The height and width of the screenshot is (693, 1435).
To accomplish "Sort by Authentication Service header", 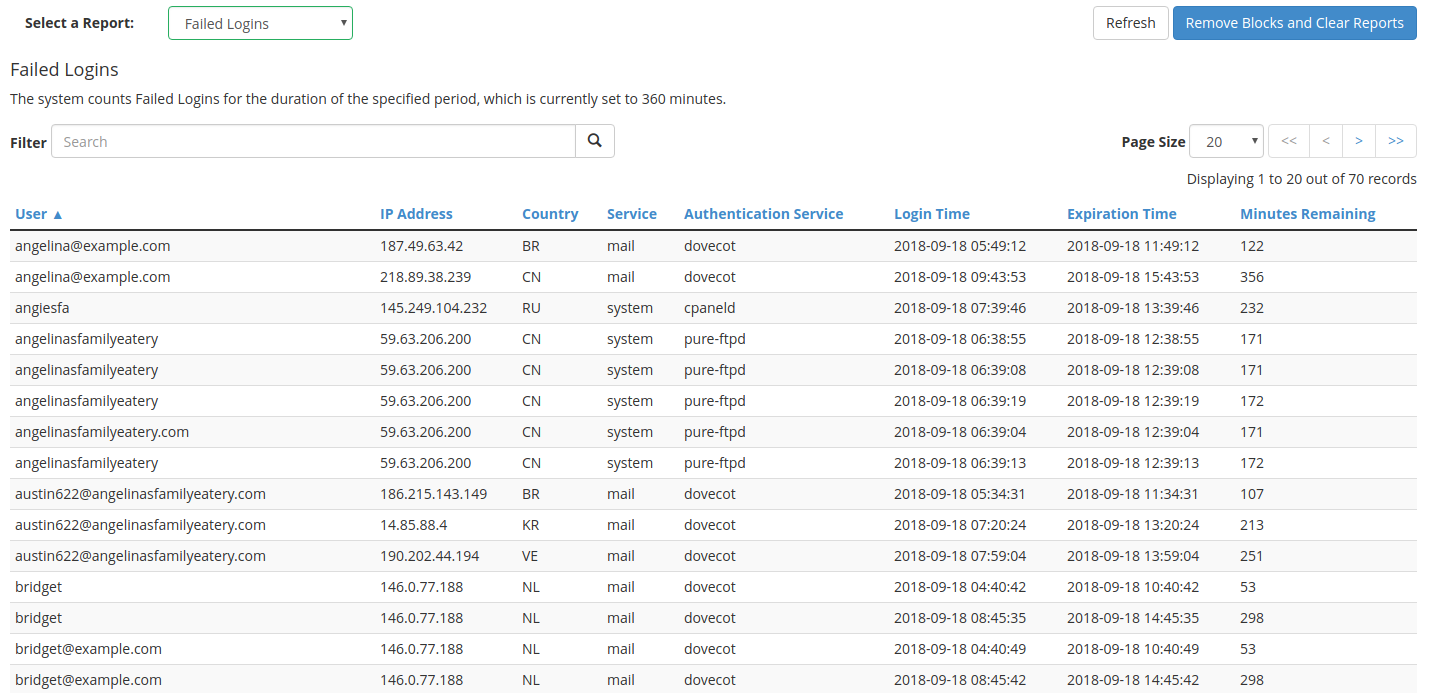I will [x=763, y=214].
